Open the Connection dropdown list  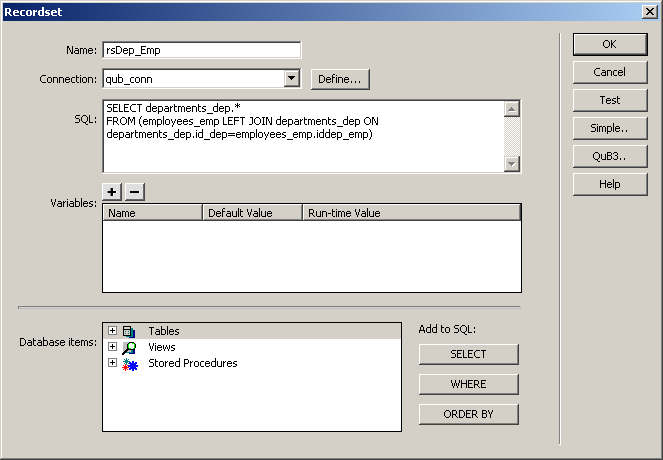click(x=291, y=78)
